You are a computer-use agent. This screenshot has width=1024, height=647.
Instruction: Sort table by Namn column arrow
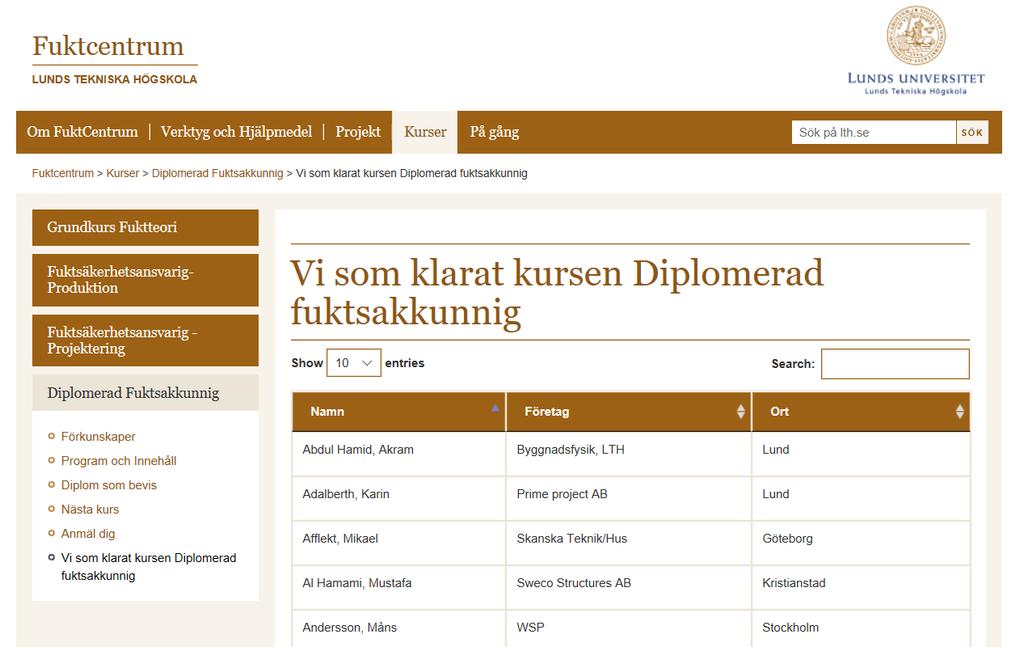tap(495, 408)
